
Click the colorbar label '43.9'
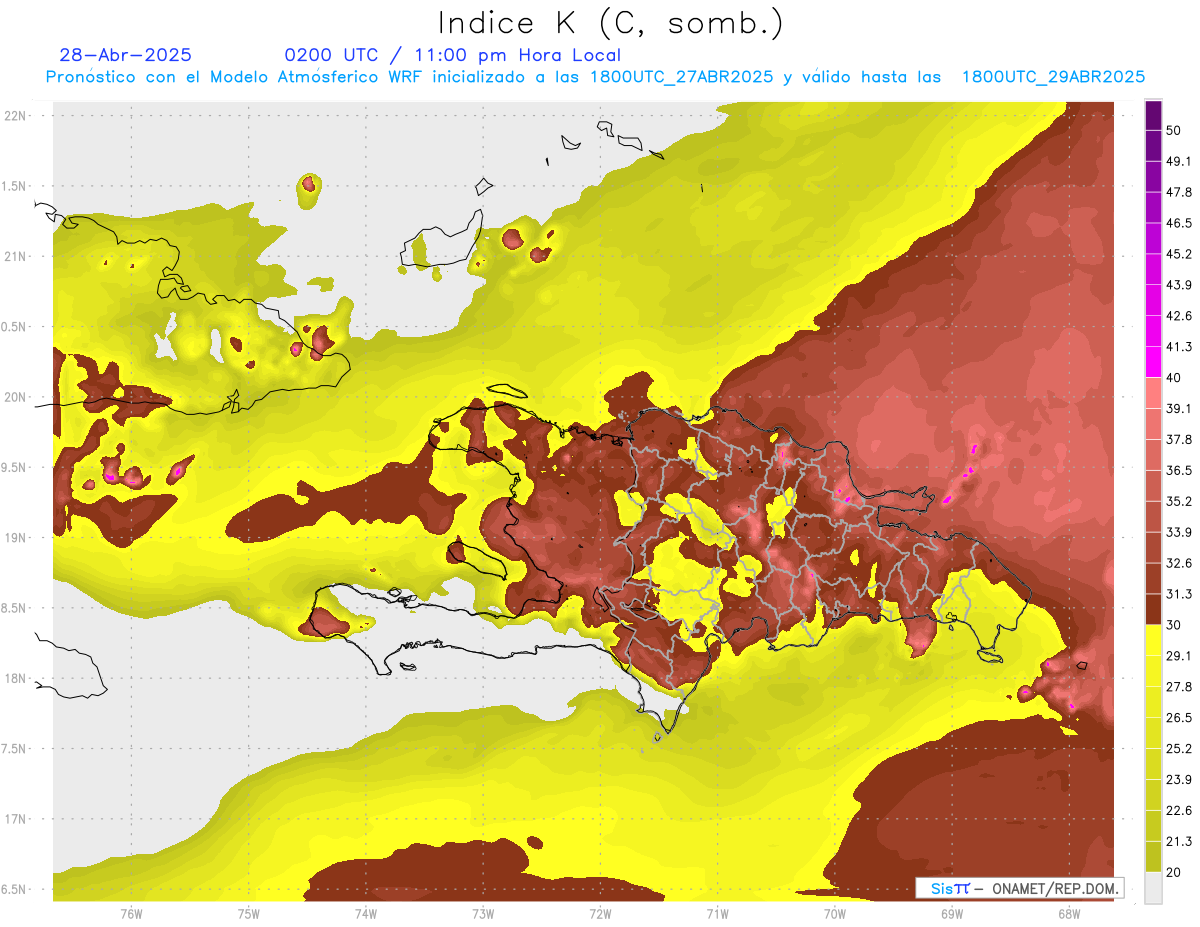(1178, 285)
